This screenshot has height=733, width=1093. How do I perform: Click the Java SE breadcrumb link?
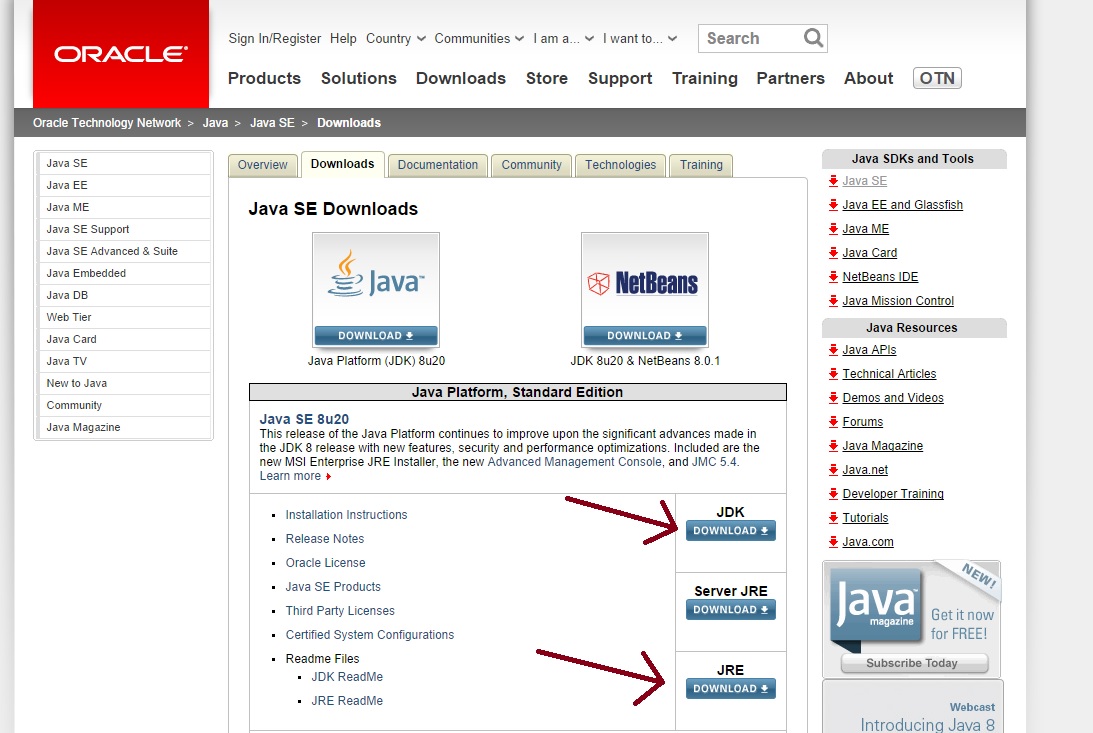pyautogui.click(x=272, y=123)
